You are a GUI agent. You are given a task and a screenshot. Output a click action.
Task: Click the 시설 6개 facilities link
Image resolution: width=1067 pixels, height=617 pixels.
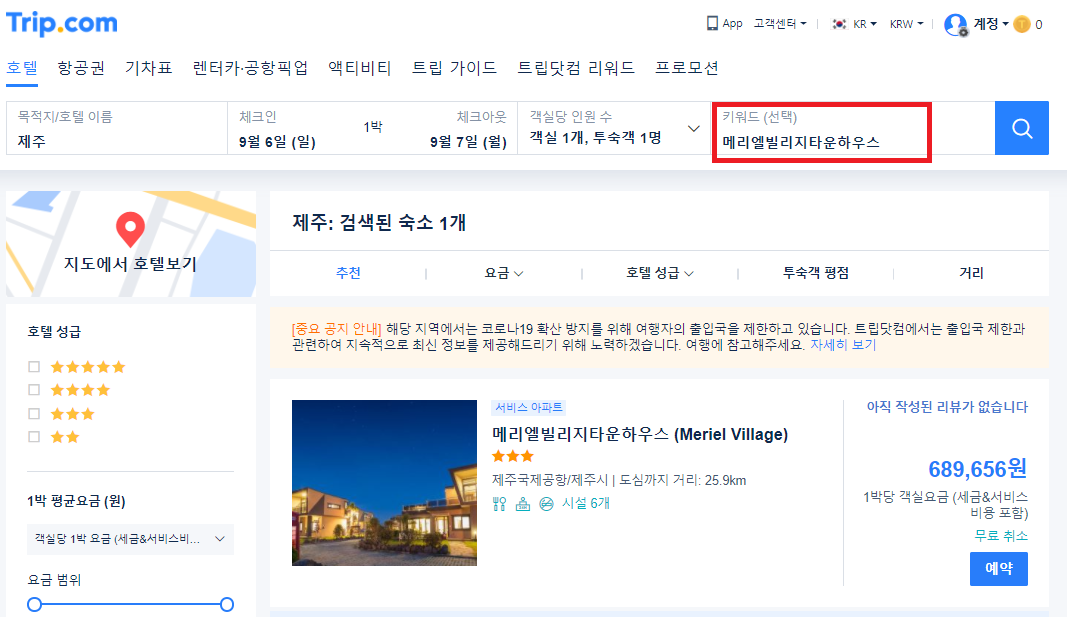pyautogui.click(x=586, y=503)
